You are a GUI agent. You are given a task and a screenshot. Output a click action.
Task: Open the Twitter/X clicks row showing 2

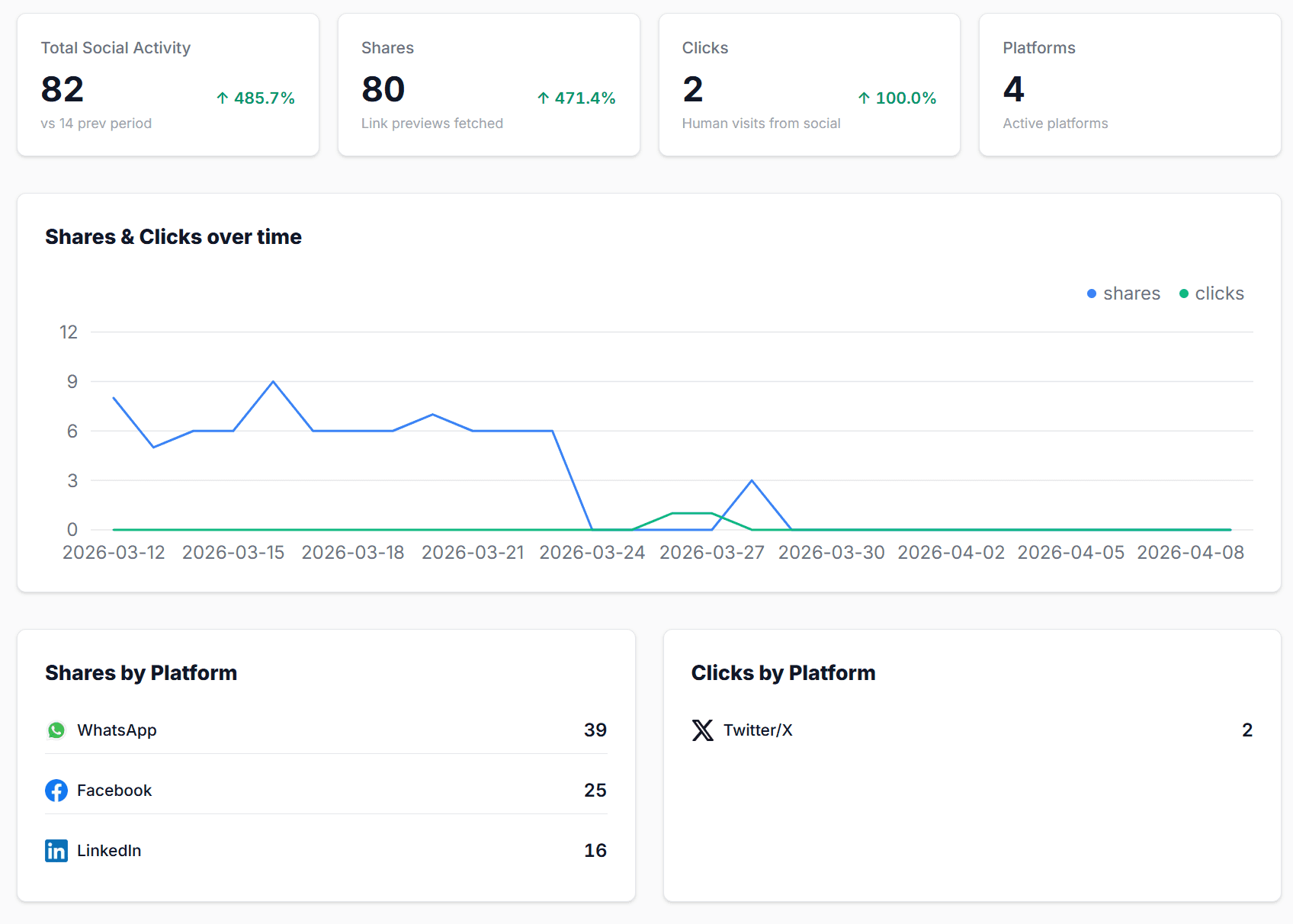click(x=971, y=730)
